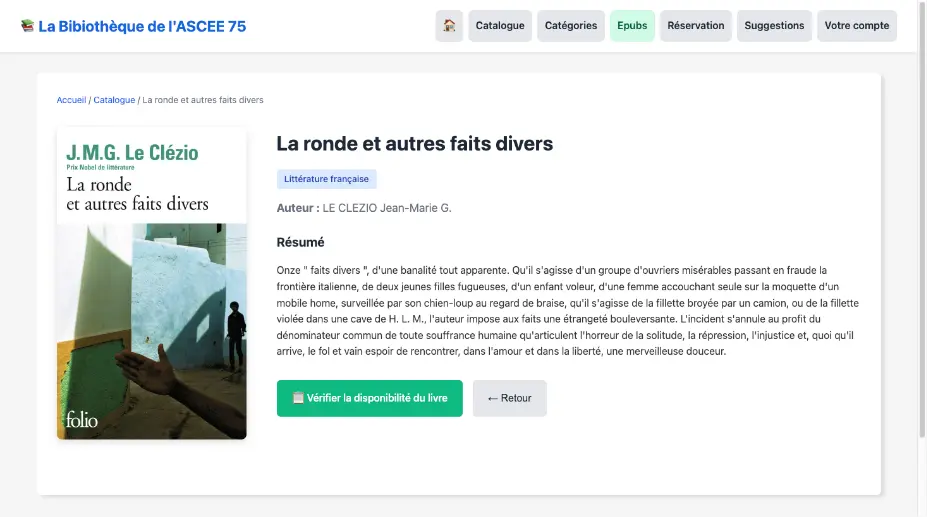Click the Retour button

(510, 398)
